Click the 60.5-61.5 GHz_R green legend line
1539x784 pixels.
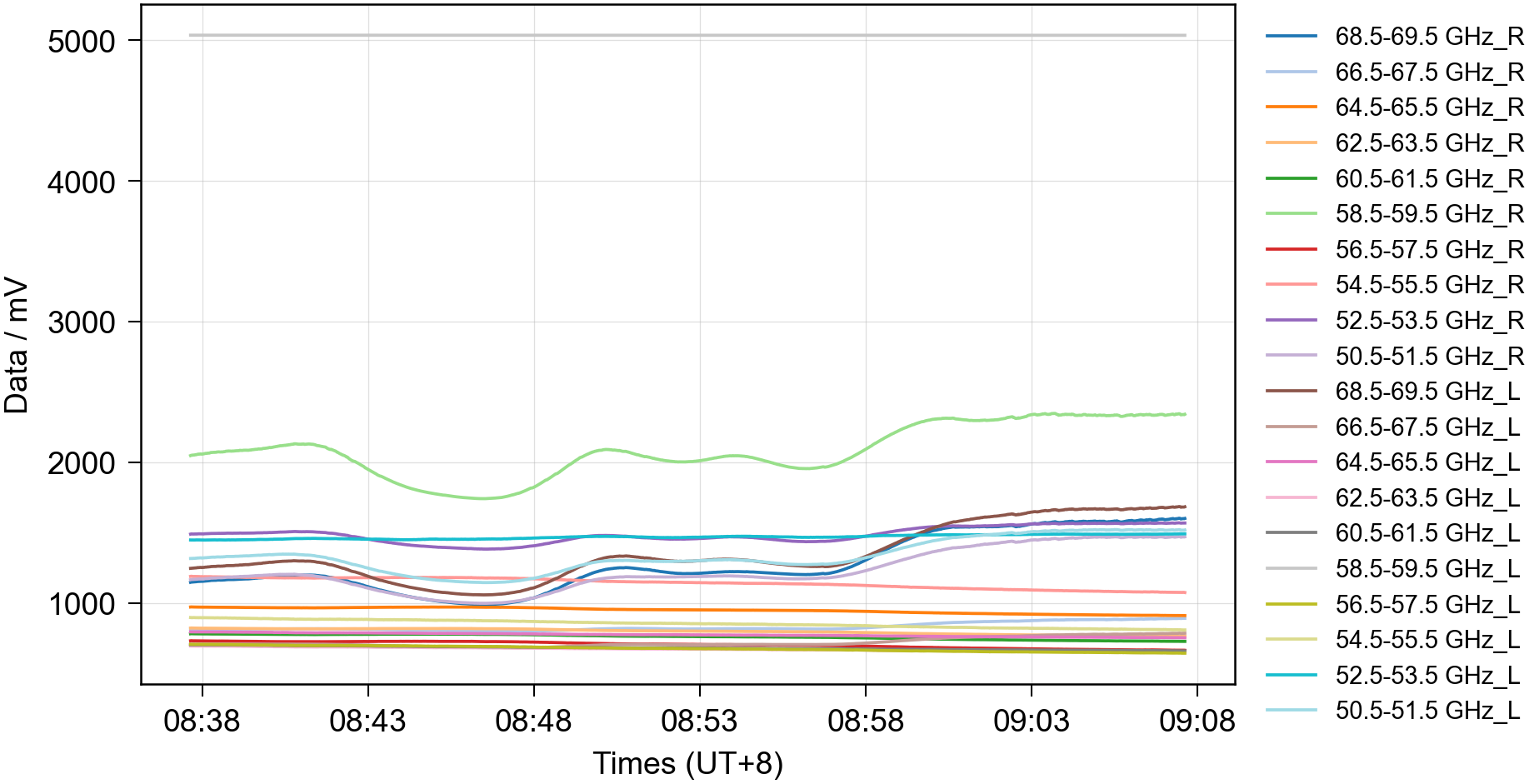1292,178
